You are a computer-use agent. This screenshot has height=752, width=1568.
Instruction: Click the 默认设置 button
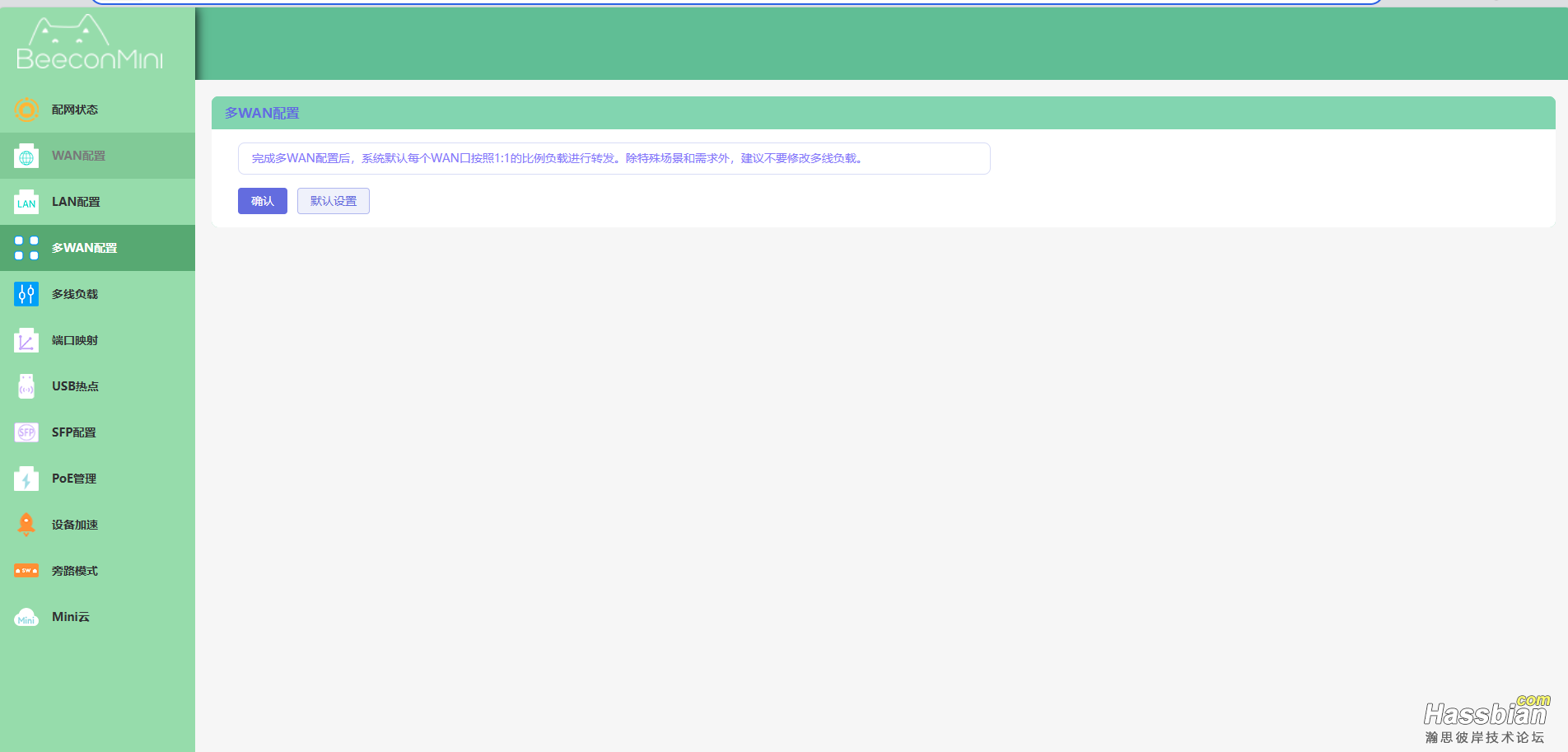click(334, 201)
